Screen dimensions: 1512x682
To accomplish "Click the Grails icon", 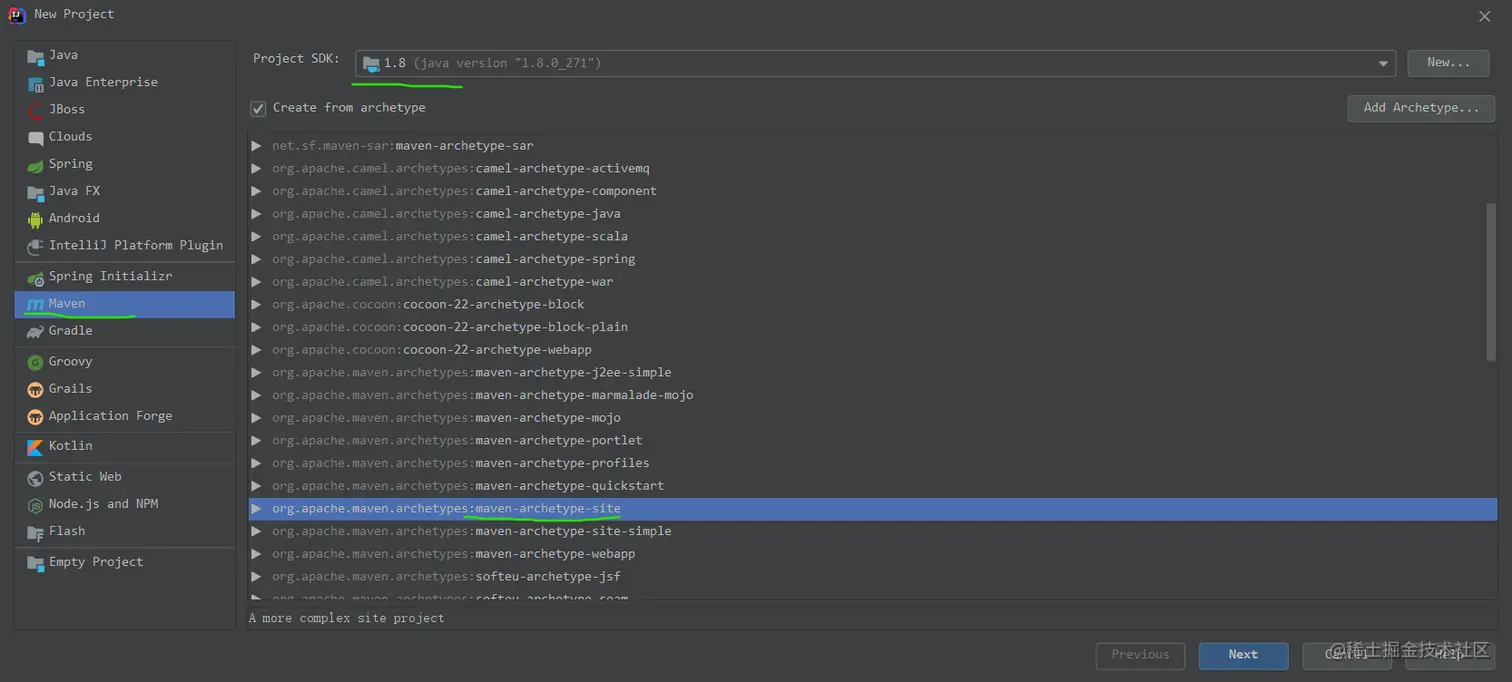I will (35, 389).
